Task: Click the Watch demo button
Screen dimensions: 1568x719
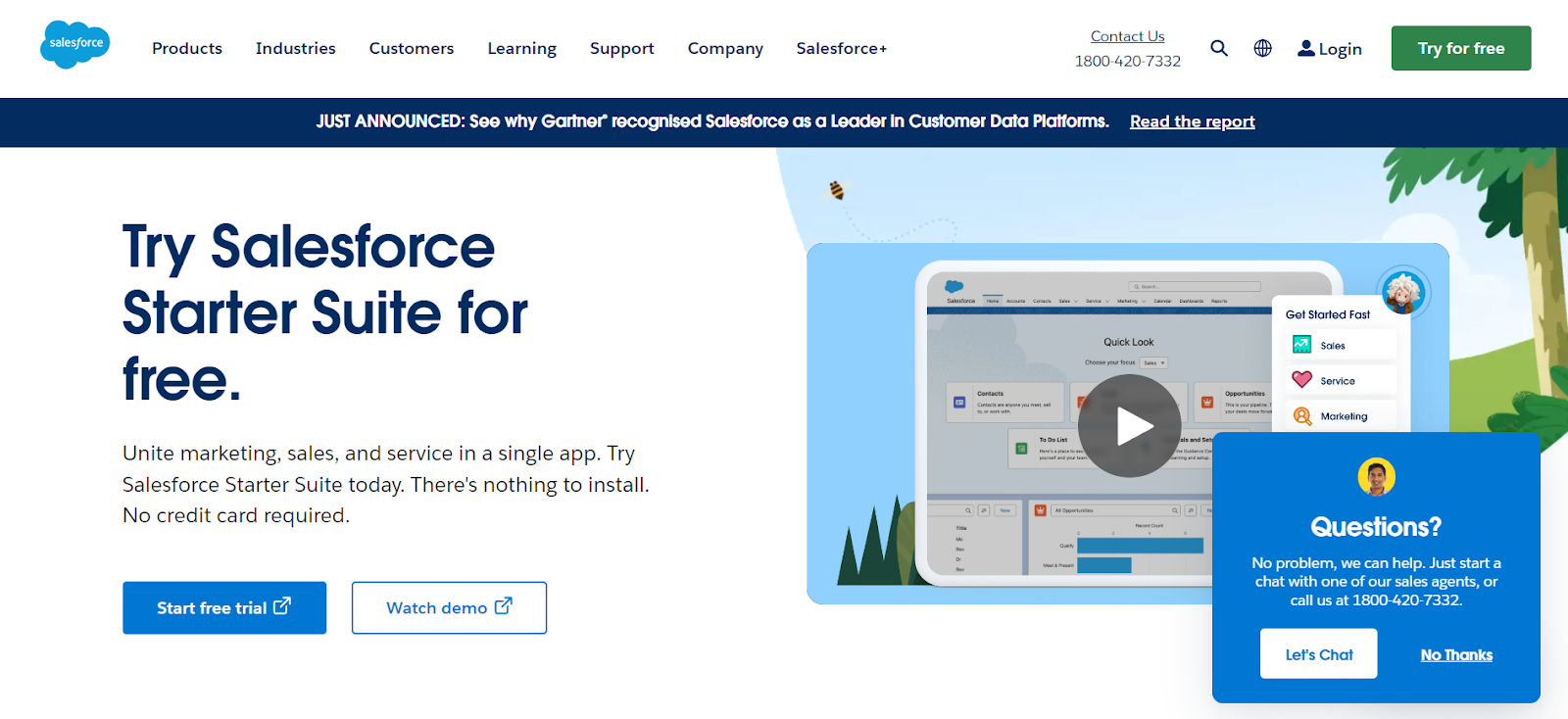Action: [449, 607]
